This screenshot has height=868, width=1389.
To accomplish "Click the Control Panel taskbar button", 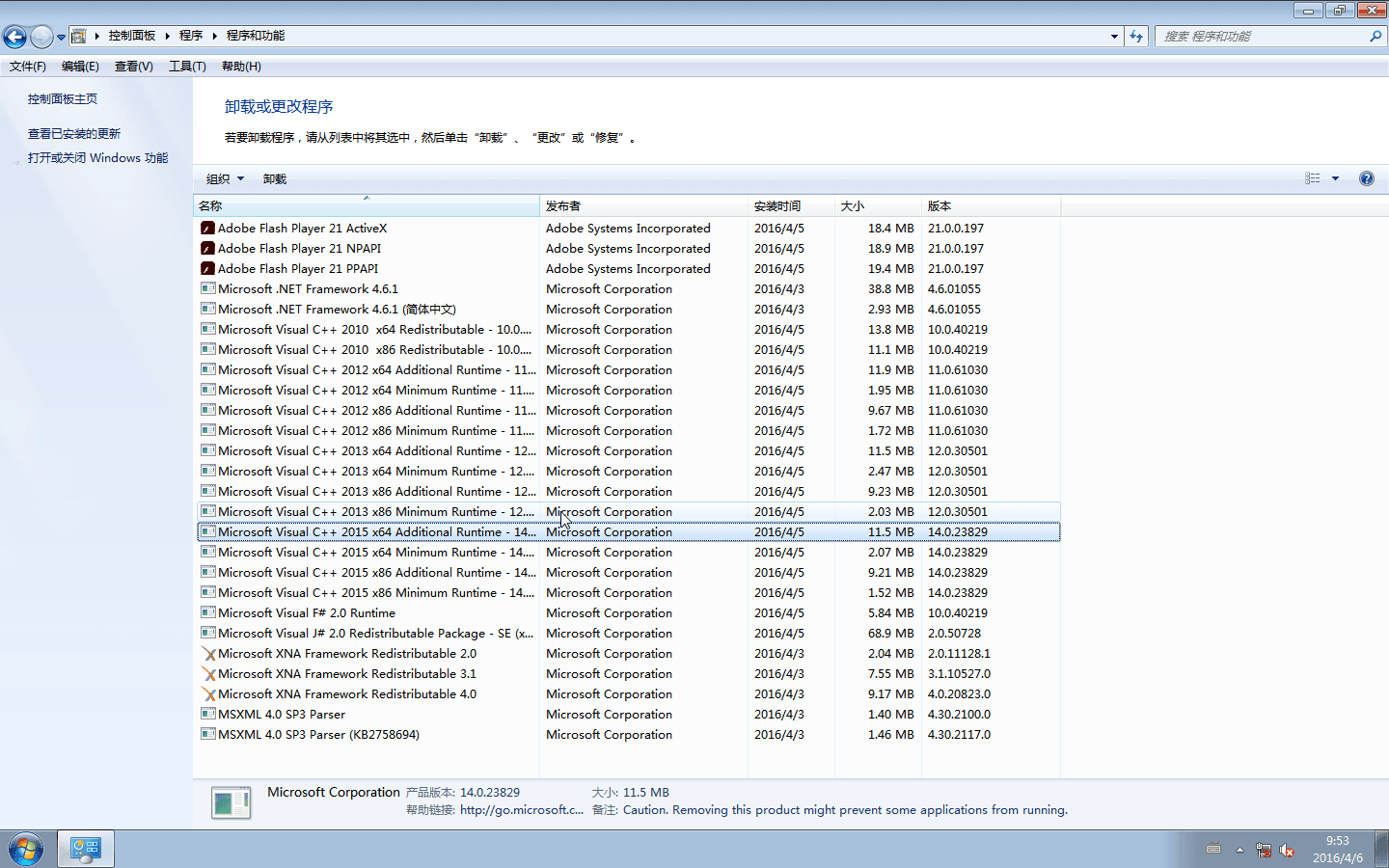I will coord(86,850).
